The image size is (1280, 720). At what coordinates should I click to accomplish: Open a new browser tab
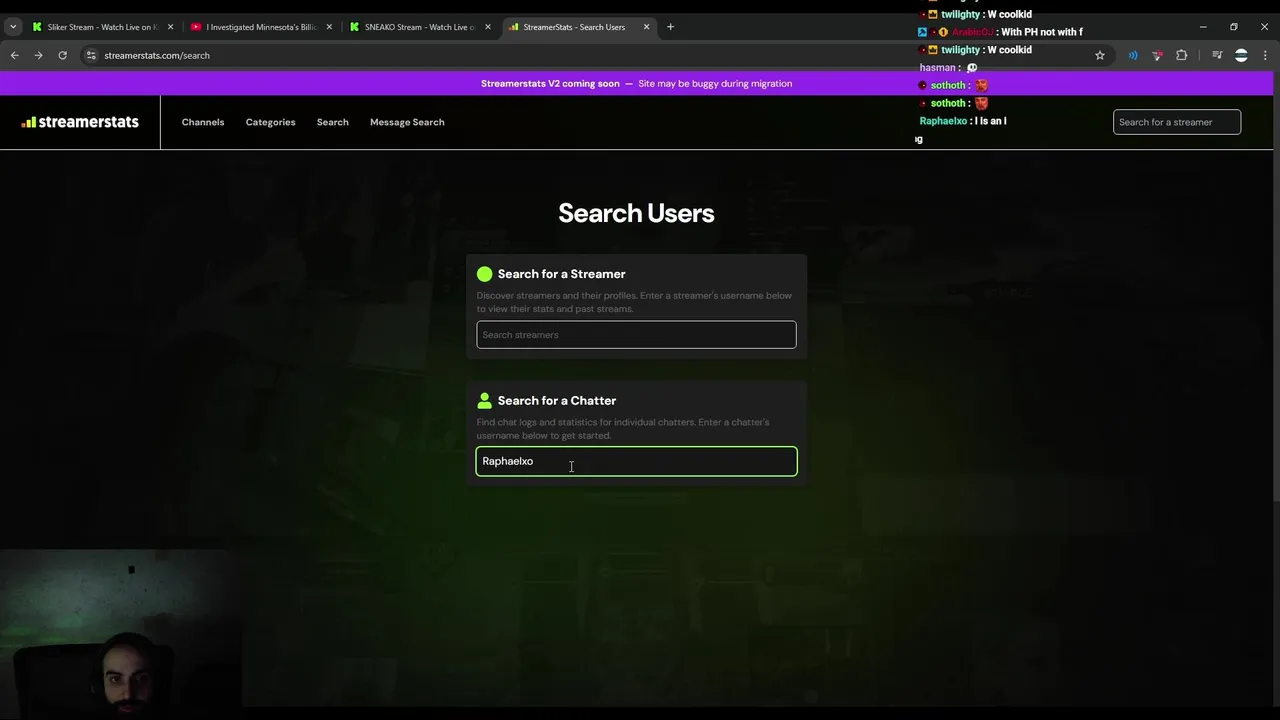(670, 27)
